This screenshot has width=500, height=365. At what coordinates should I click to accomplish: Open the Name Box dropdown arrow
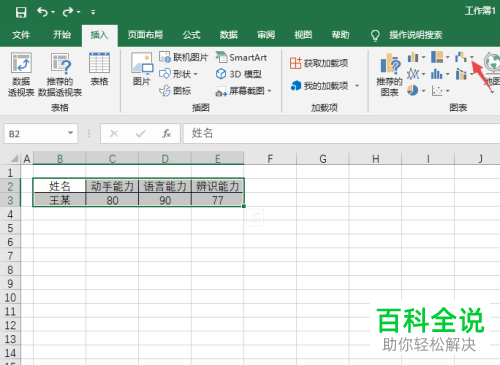[70, 133]
